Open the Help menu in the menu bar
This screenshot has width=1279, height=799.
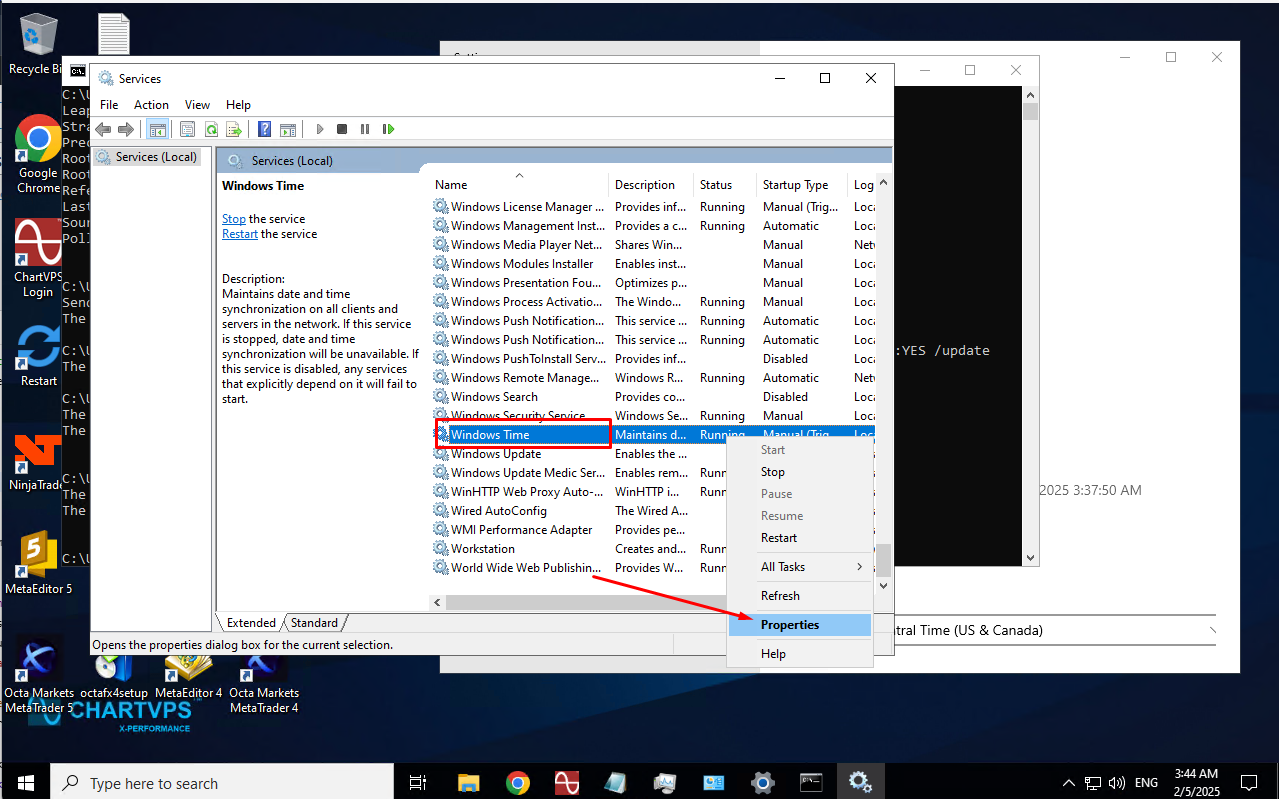(238, 105)
